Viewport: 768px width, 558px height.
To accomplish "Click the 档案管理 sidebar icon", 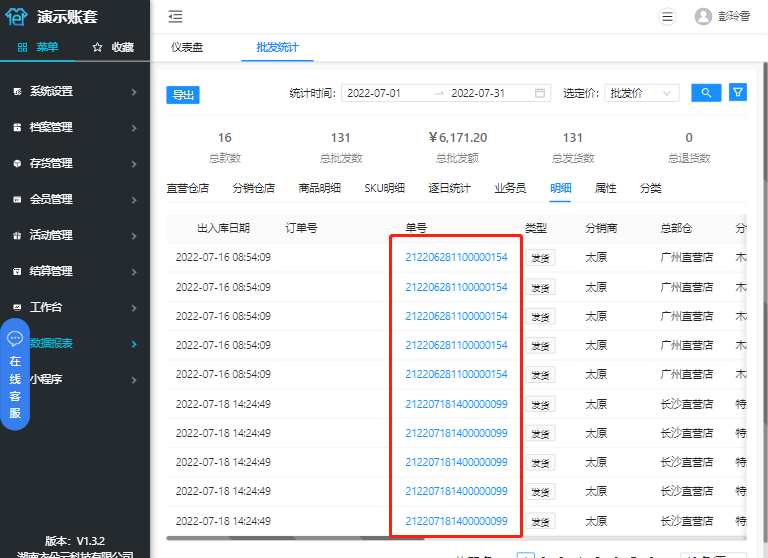I will pos(17,127).
